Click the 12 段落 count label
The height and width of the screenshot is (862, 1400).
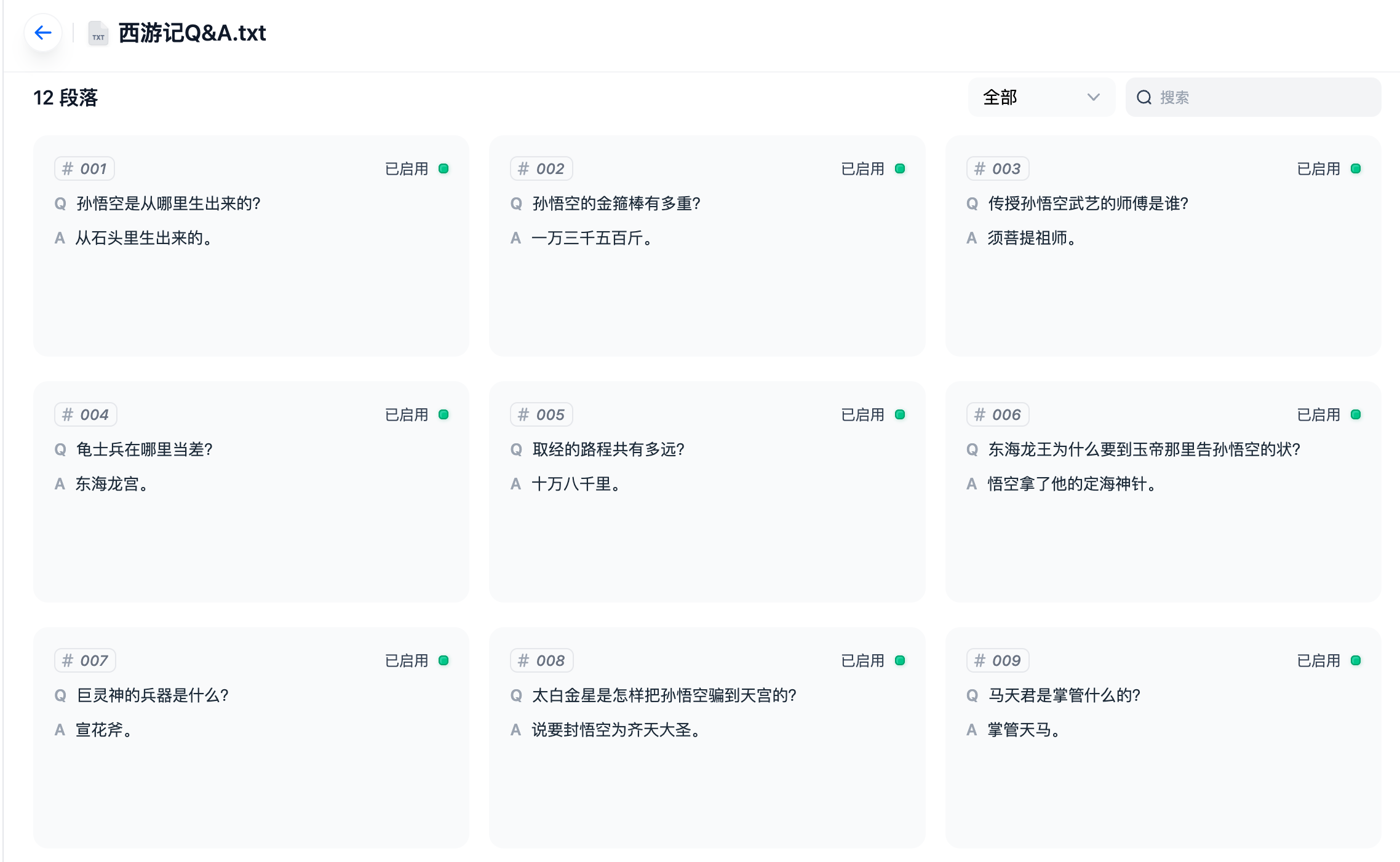pyautogui.click(x=66, y=97)
